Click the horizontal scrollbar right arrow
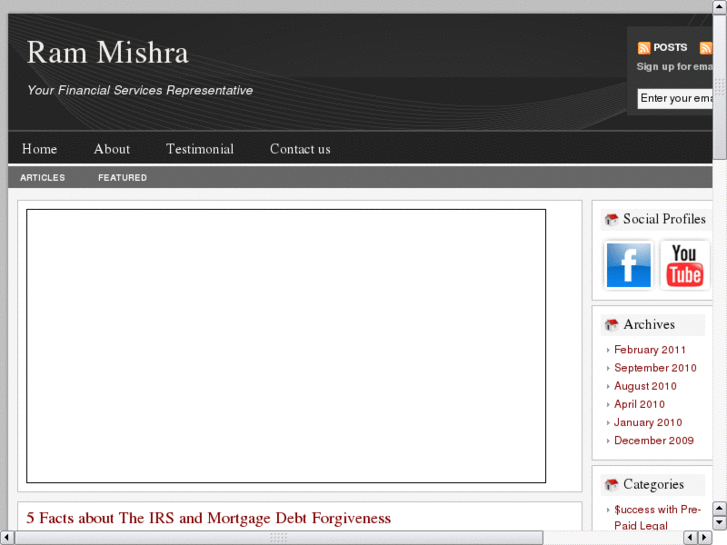 (x=704, y=537)
